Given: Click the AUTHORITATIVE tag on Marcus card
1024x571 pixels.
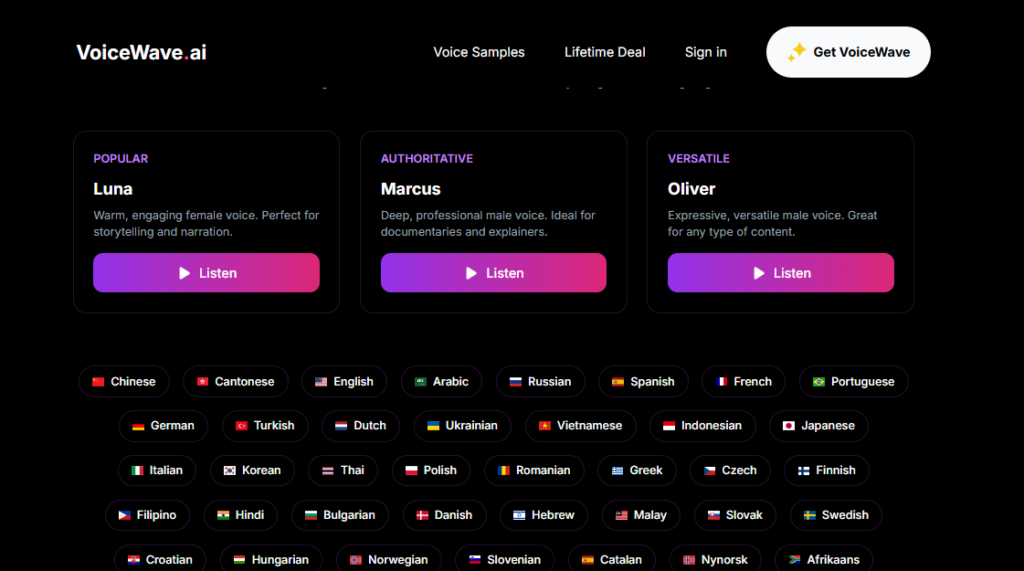Looking at the screenshot, I should (x=427, y=159).
